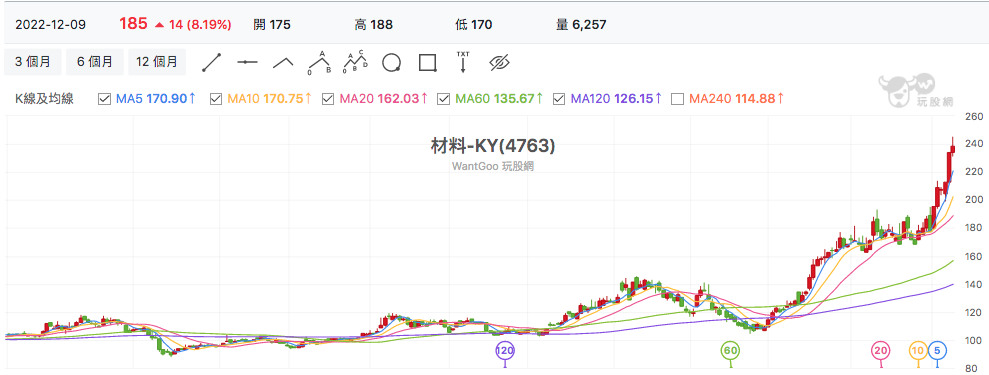
Task: Select the TXT text annotation tool
Action: 463,62
